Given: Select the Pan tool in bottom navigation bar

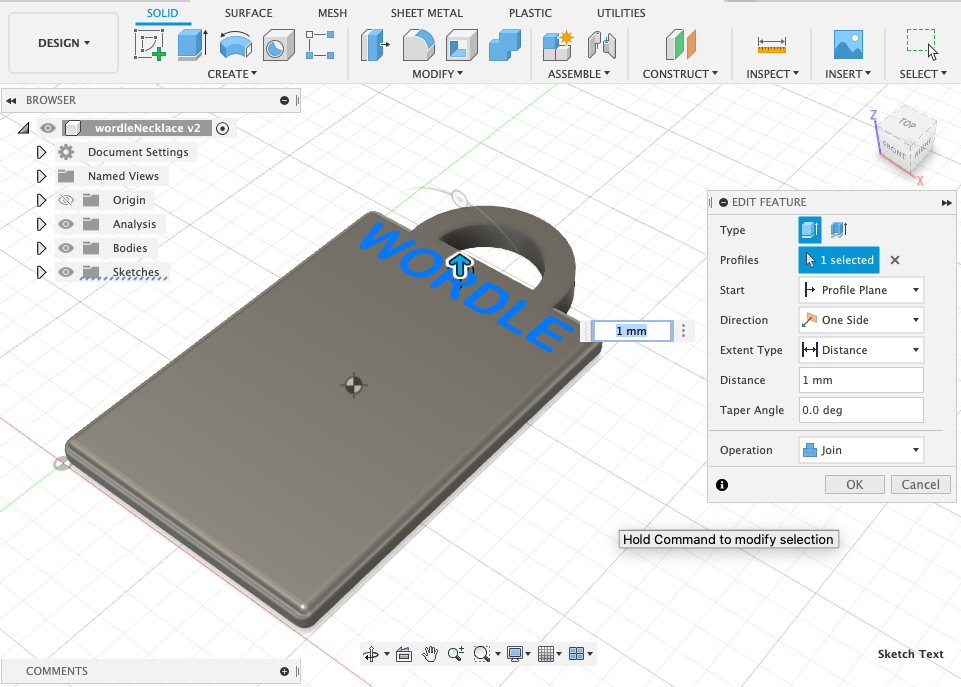Looking at the screenshot, I should 430,653.
